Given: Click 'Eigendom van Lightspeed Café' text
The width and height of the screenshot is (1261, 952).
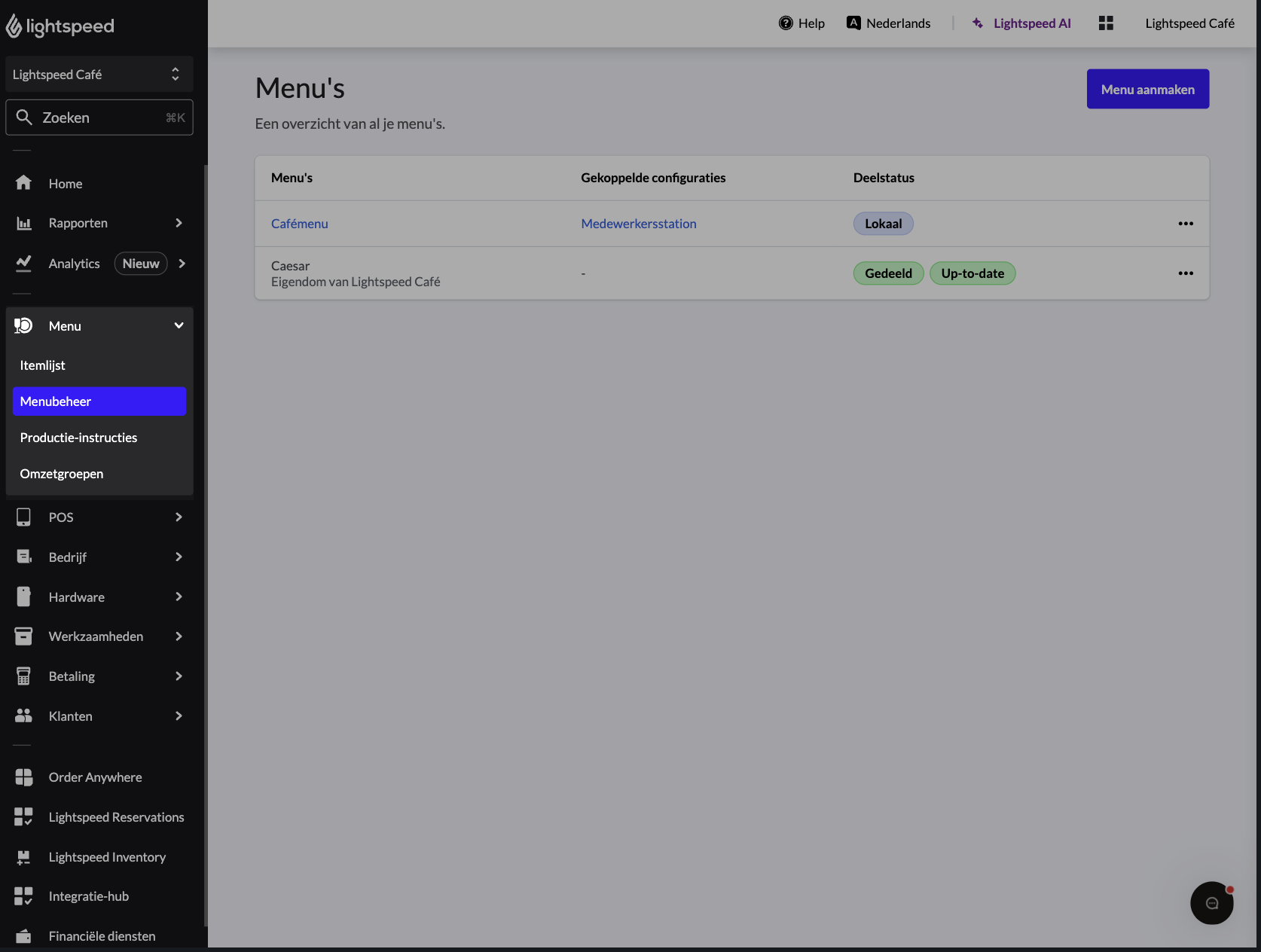Looking at the screenshot, I should [x=356, y=282].
